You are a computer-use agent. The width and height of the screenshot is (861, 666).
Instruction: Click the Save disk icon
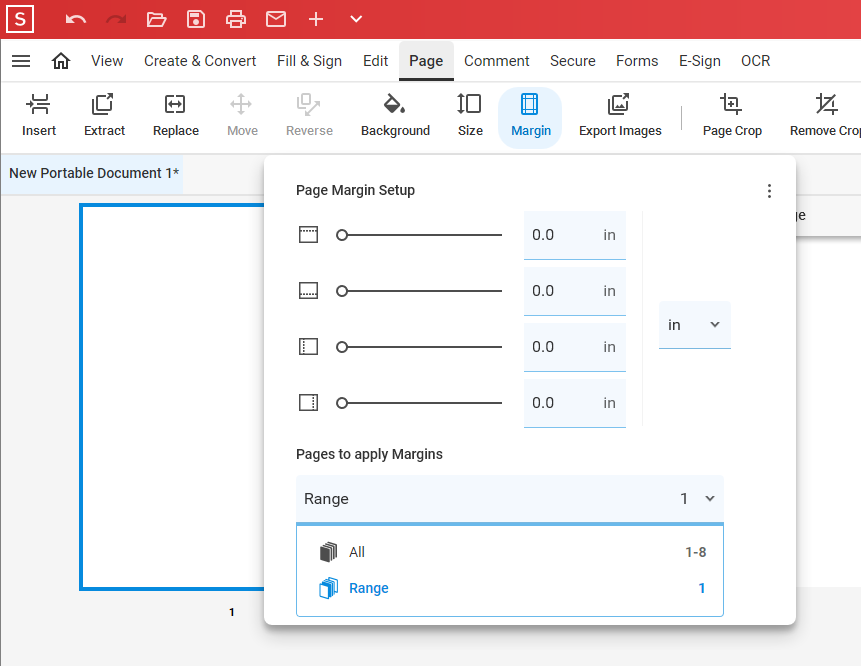196,19
